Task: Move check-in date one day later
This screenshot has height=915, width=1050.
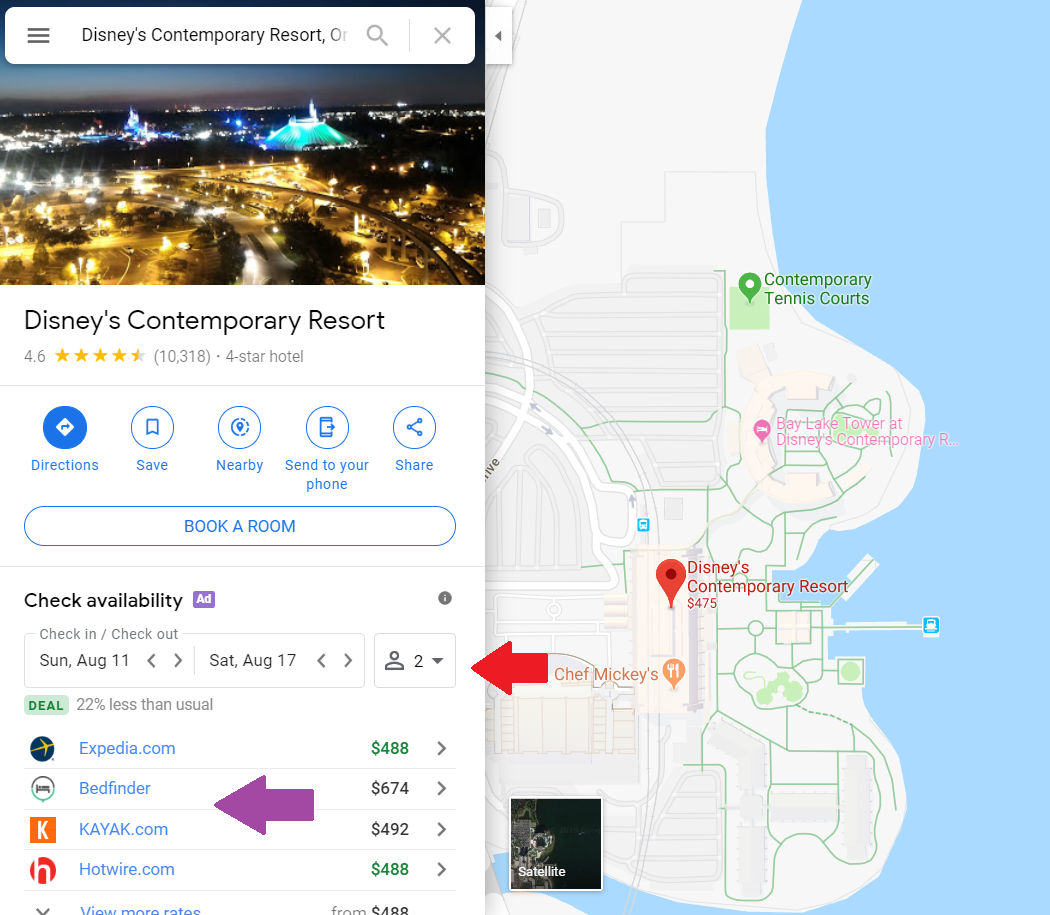Action: (177, 661)
